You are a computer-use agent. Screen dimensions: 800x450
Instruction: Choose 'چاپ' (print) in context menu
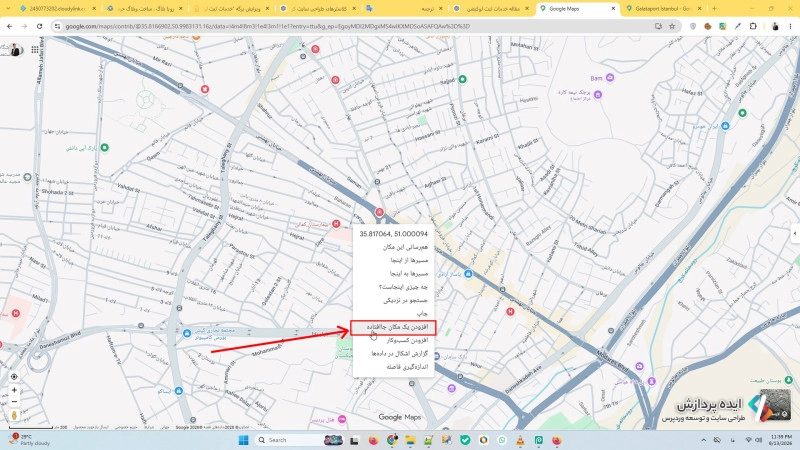tap(393, 313)
